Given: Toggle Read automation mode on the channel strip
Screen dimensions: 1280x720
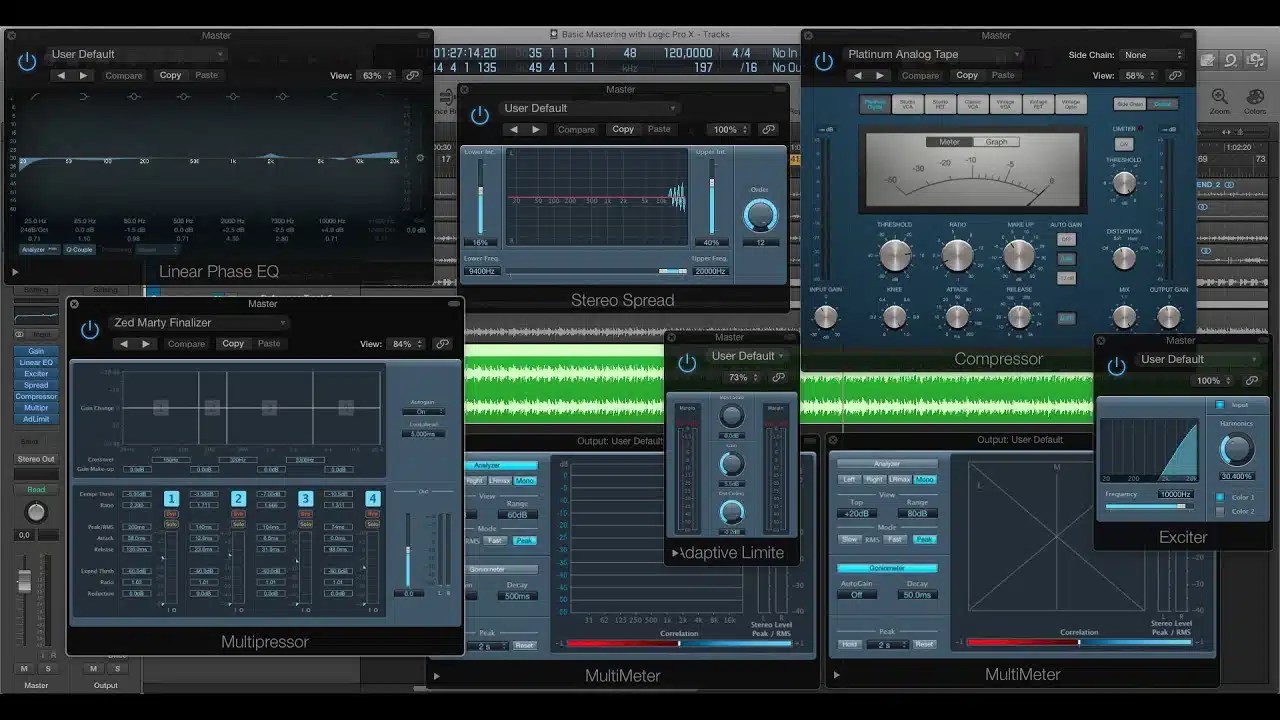Looking at the screenshot, I should tap(35, 489).
